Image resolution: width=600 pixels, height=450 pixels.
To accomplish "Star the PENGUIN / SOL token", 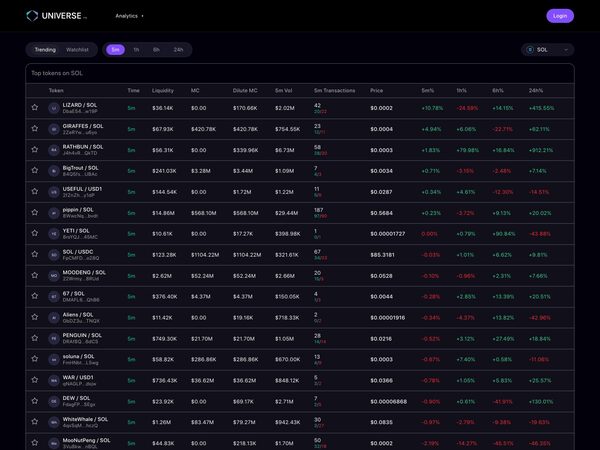I will coord(35,338).
